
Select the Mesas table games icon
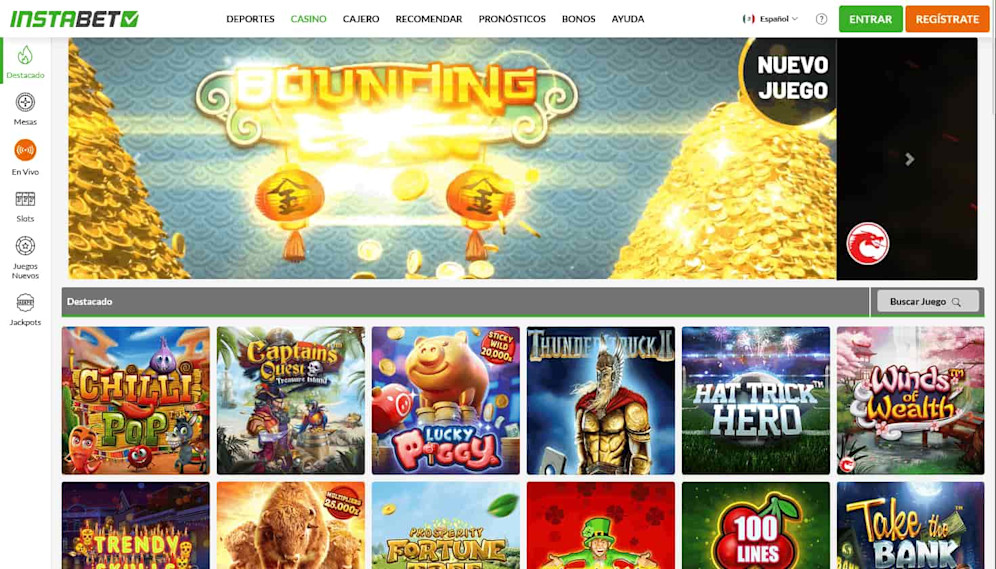coord(25,102)
